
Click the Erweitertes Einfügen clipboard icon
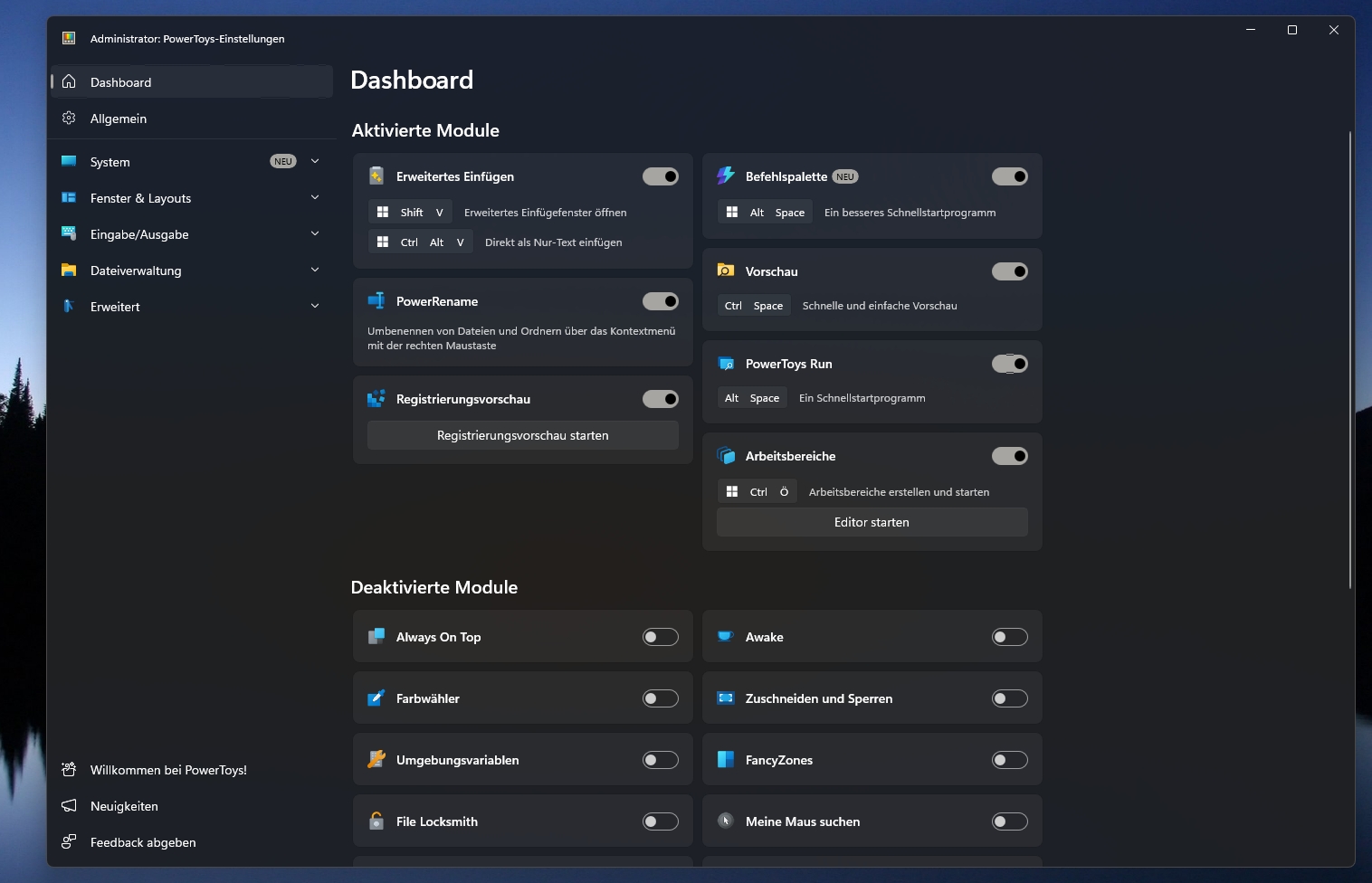click(x=376, y=176)
